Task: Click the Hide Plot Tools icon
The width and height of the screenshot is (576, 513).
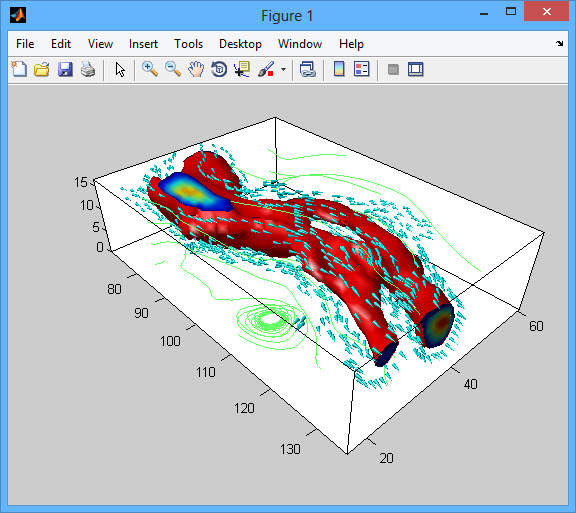Action: (393, 69)
